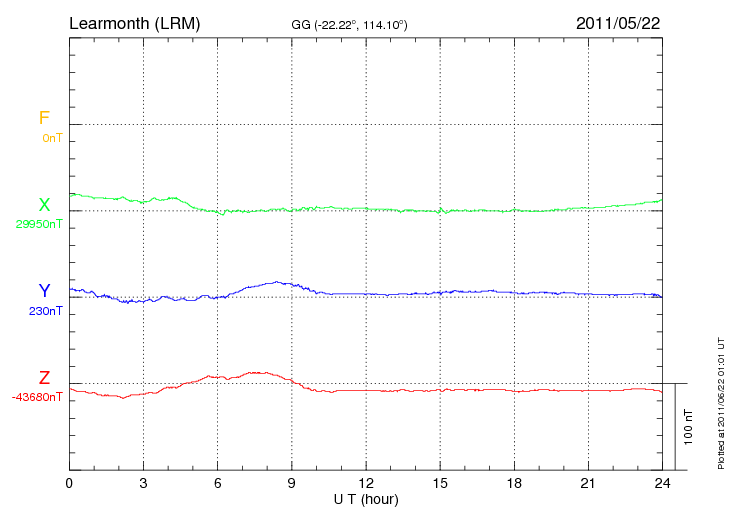Click the U T (hour) axis title
Screen dimensions: 730x520
point(366,499)
